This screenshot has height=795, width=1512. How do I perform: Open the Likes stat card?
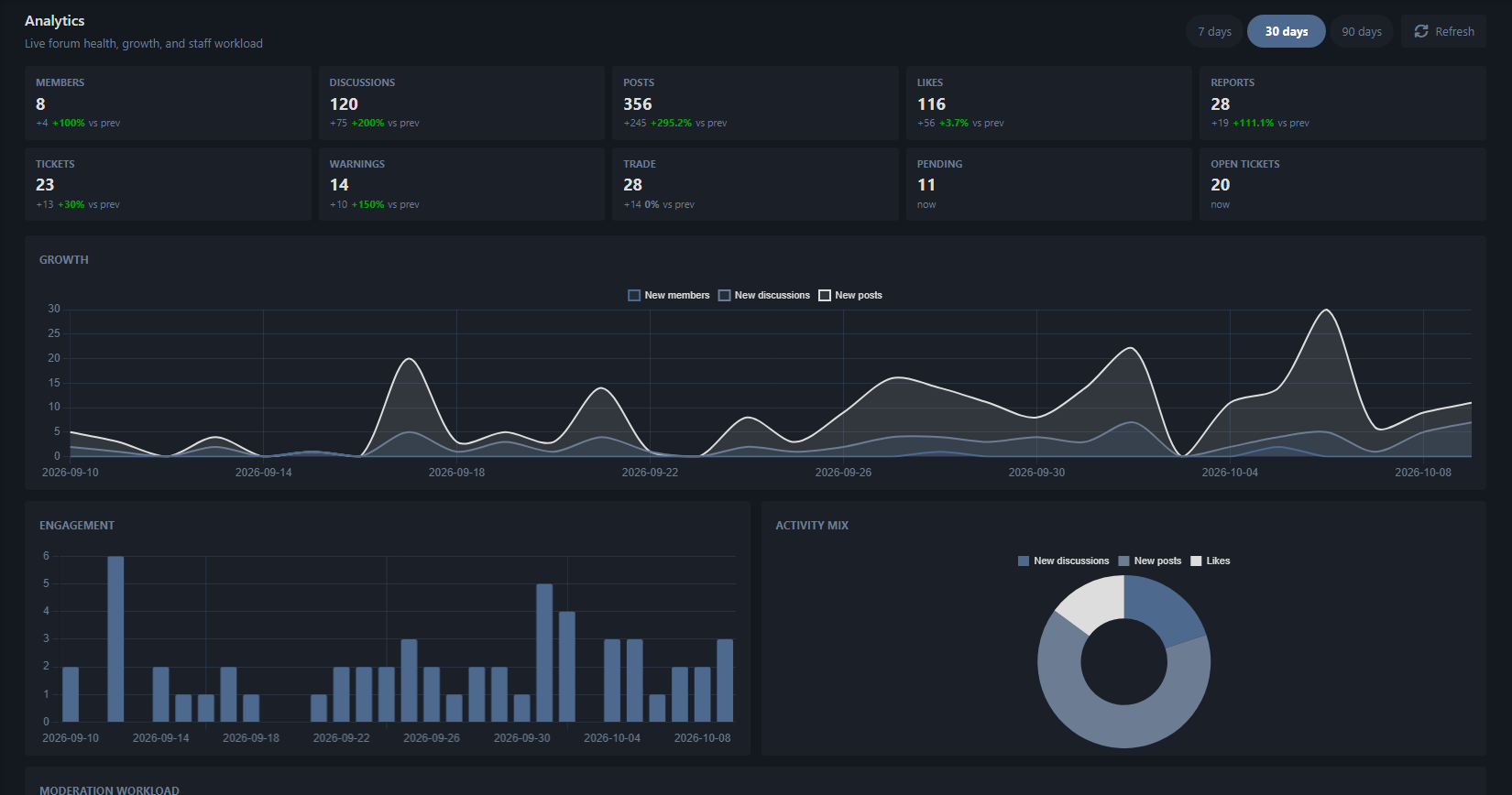coord(1049,103)
